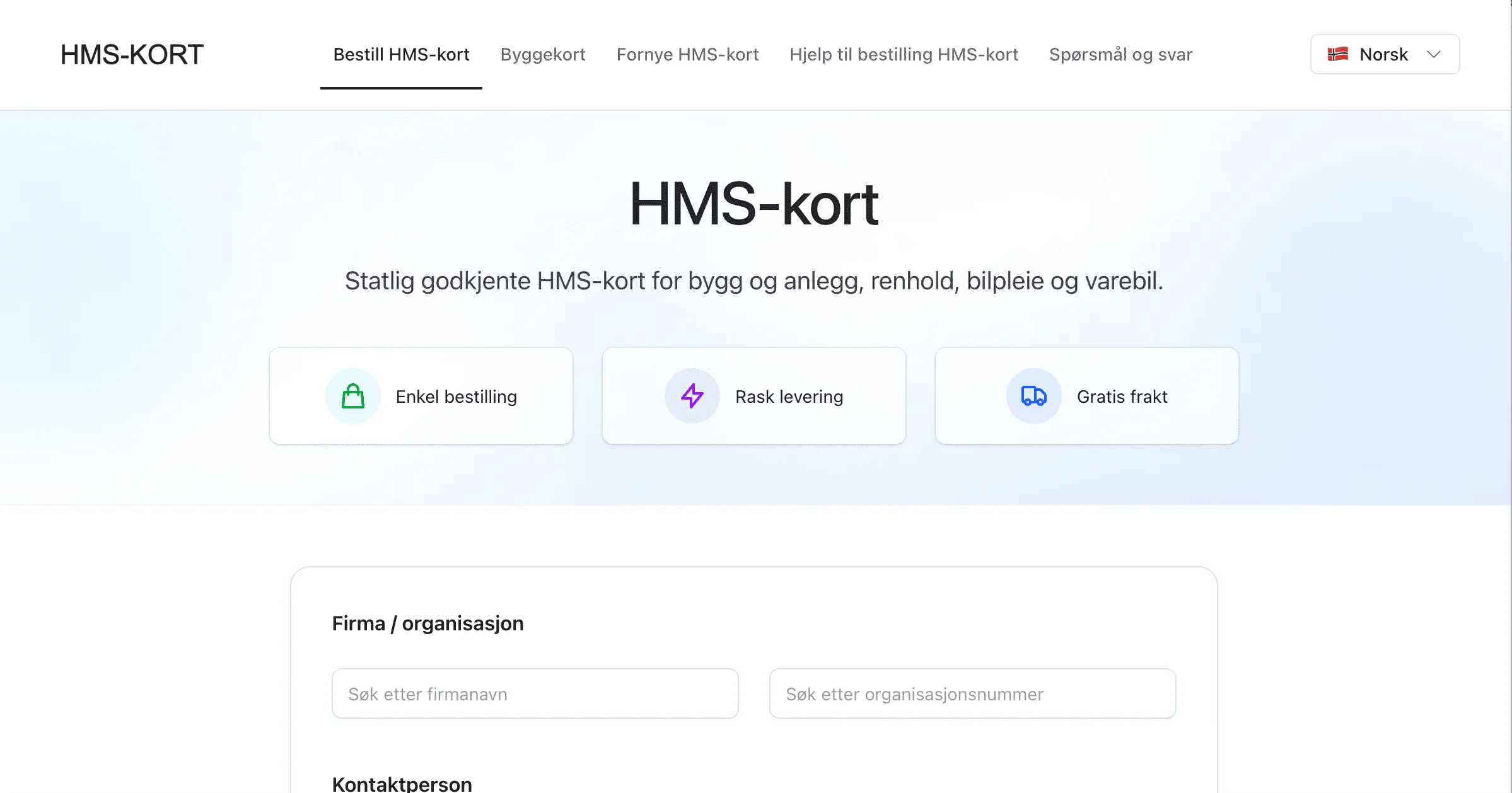Click the dropdown arrow next to Norsk

pyautogui.click(x=1434, y=54)
